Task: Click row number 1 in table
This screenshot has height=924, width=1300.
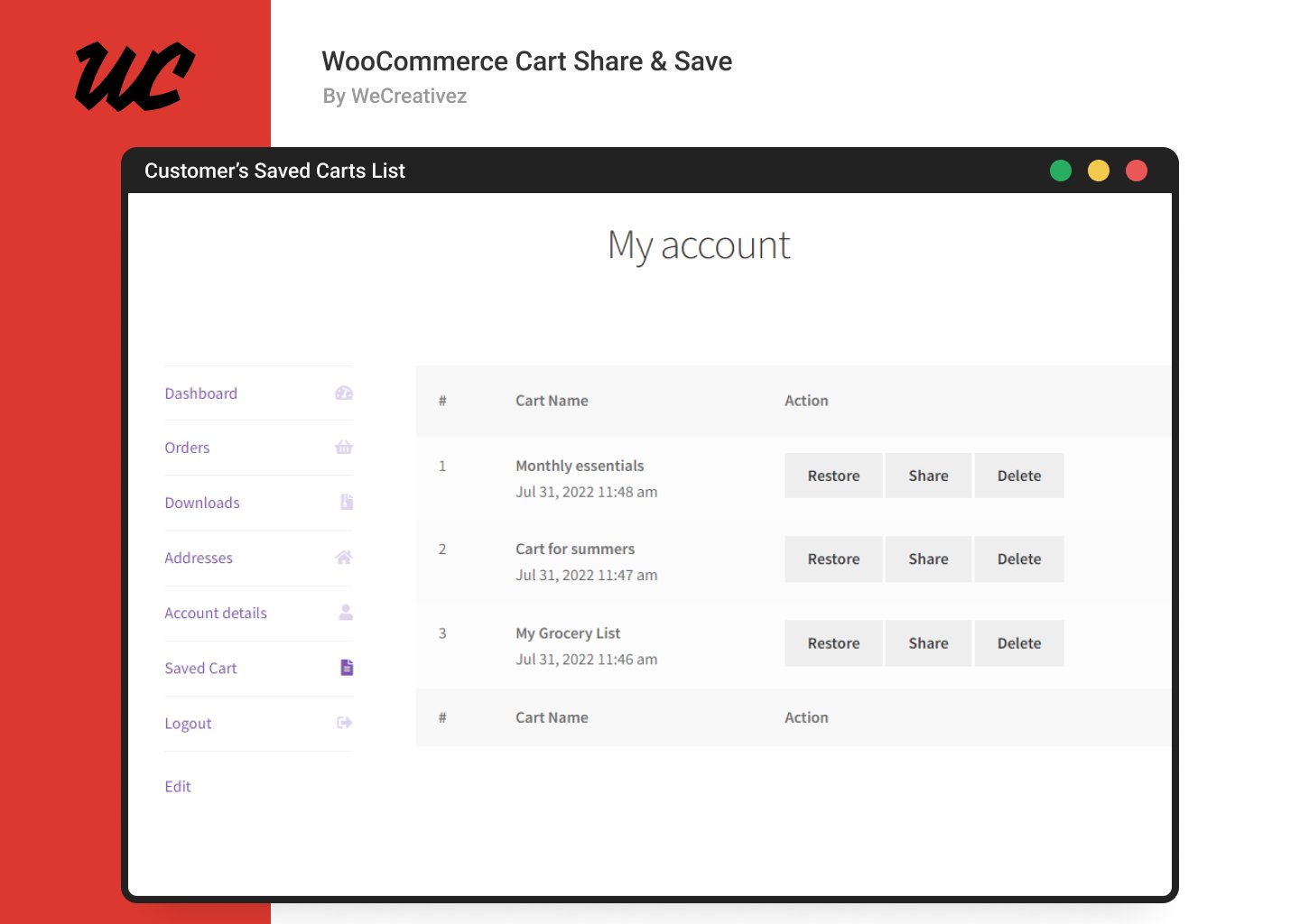Action: point(442,466)
